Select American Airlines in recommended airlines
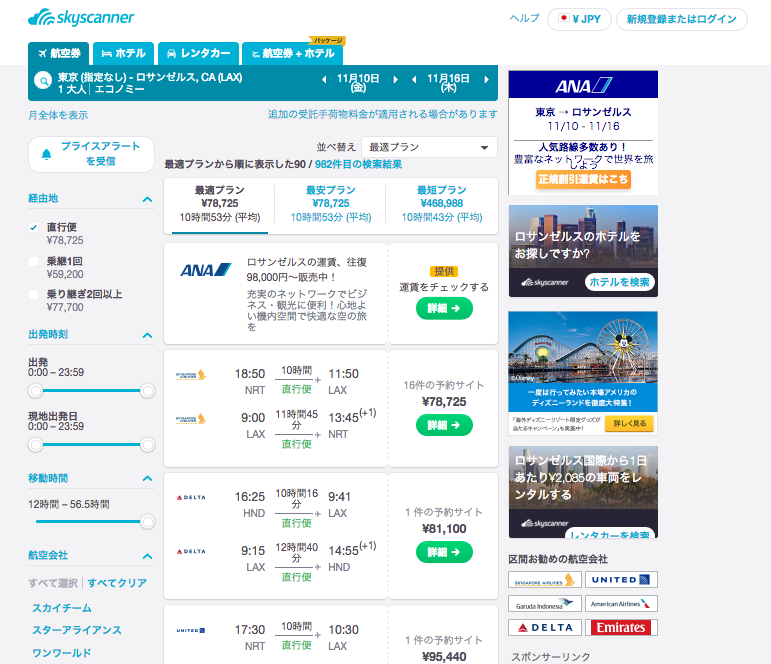 (x=621, y=604)
